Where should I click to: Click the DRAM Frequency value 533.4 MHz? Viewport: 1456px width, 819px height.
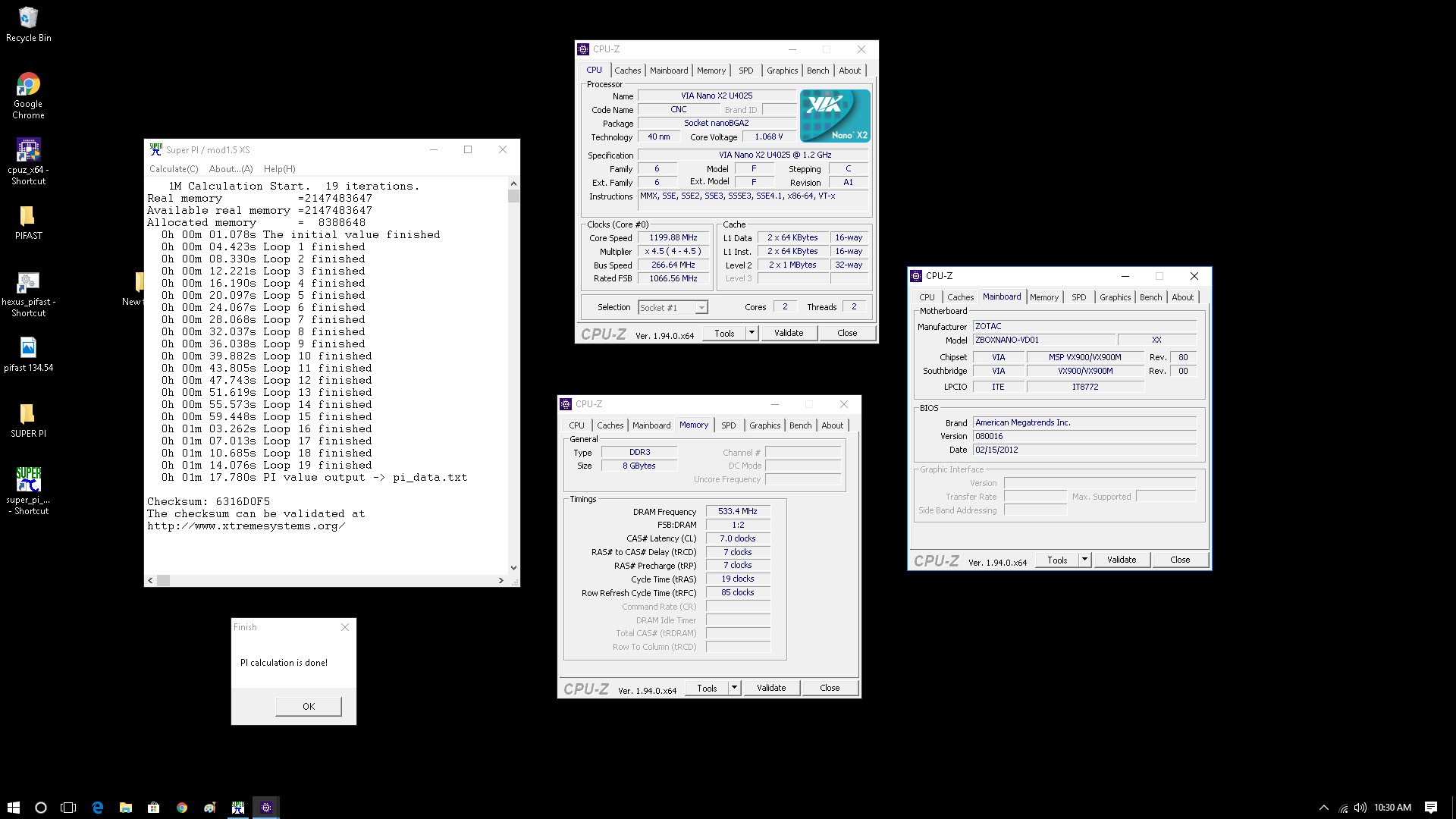point(738,511)
